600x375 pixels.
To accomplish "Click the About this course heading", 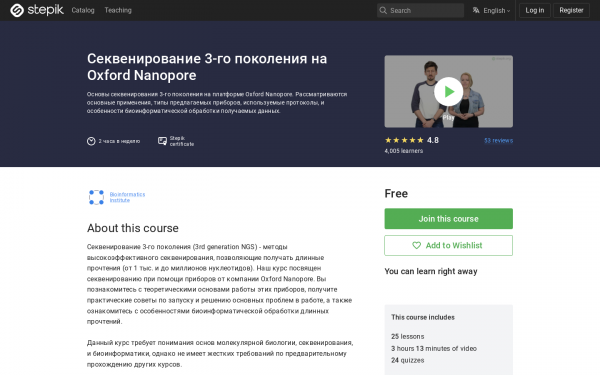I will pyautogui.click(x=133, y=228).
